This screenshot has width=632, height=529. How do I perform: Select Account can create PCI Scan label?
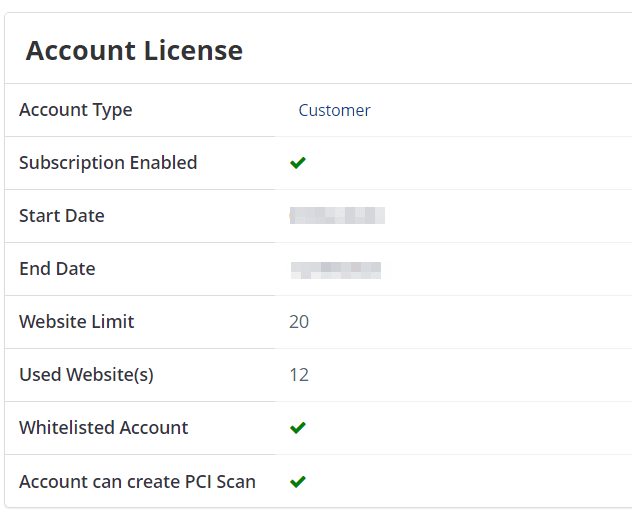[x=137, y=481]
